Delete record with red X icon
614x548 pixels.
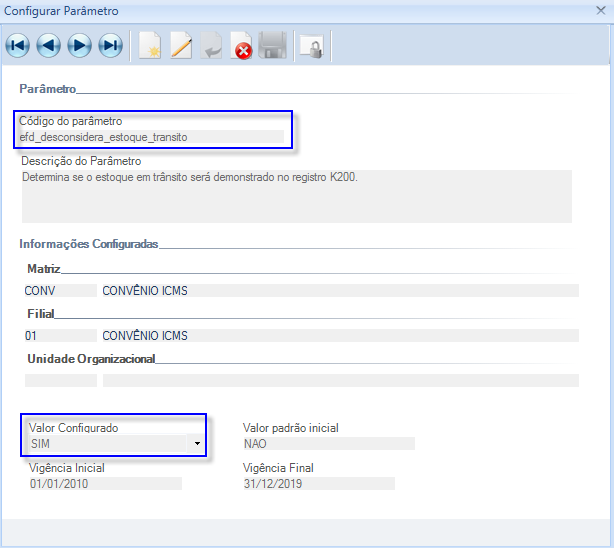(x=242, y=46)
